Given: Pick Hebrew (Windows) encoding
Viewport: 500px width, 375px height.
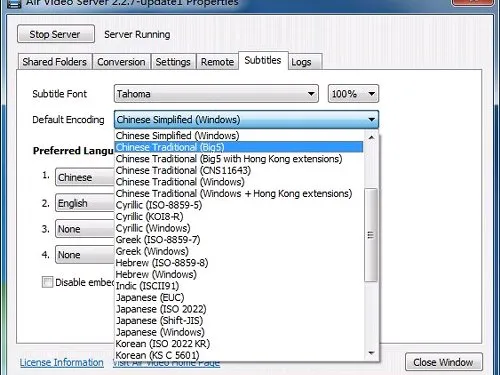Looking at the screenshot, I should [239, 274].
